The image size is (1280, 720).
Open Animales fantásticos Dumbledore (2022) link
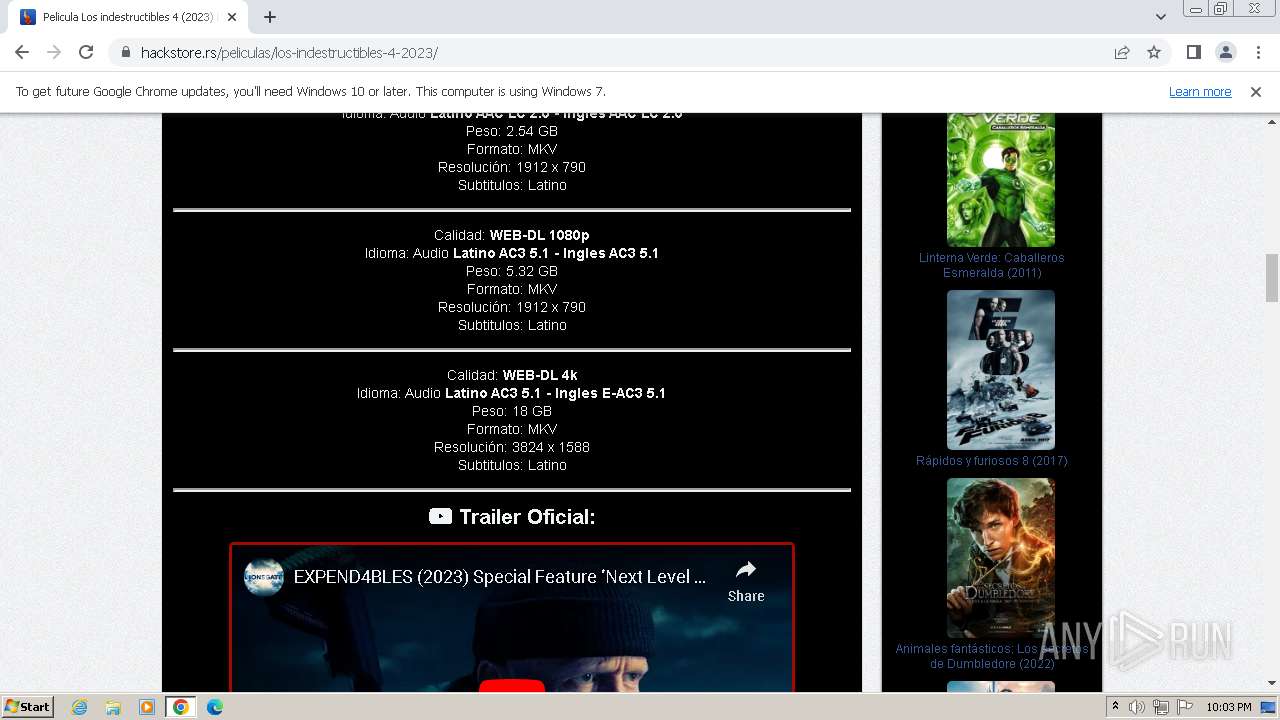point(992,656)
